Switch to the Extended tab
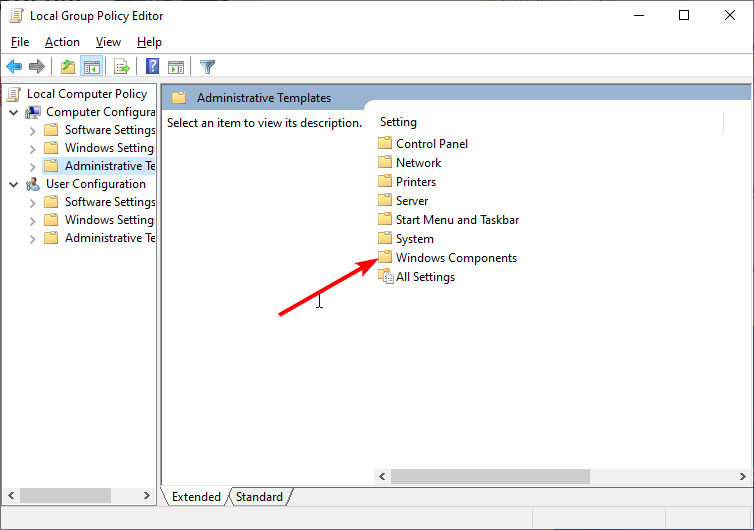 pos(196,496)
